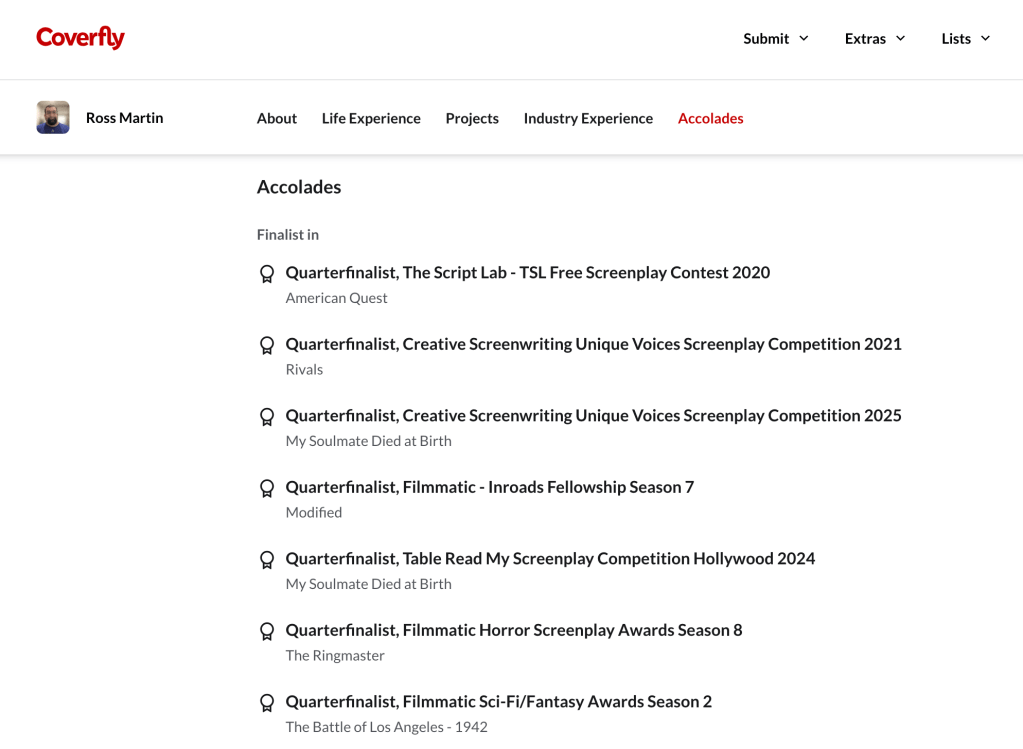Click the ribbon icon for Horror Screenplay Awards Season 8

point(267,631)
